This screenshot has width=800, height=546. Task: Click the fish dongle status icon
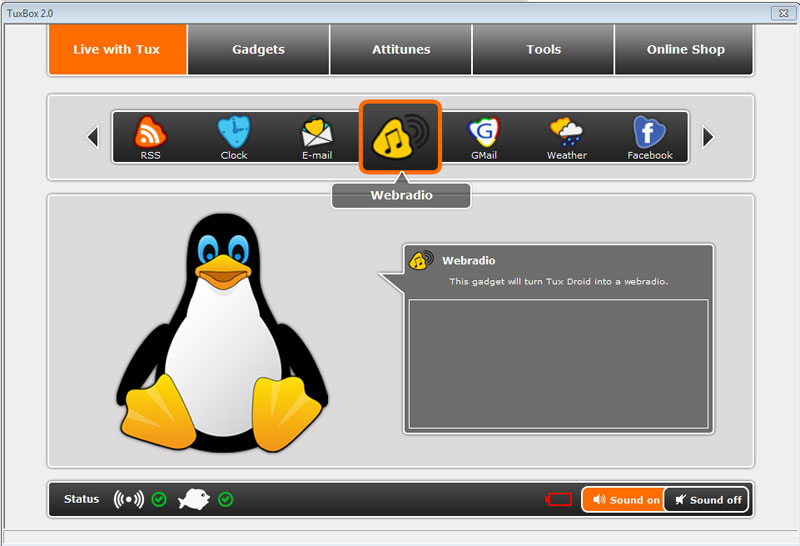(193, 499)
